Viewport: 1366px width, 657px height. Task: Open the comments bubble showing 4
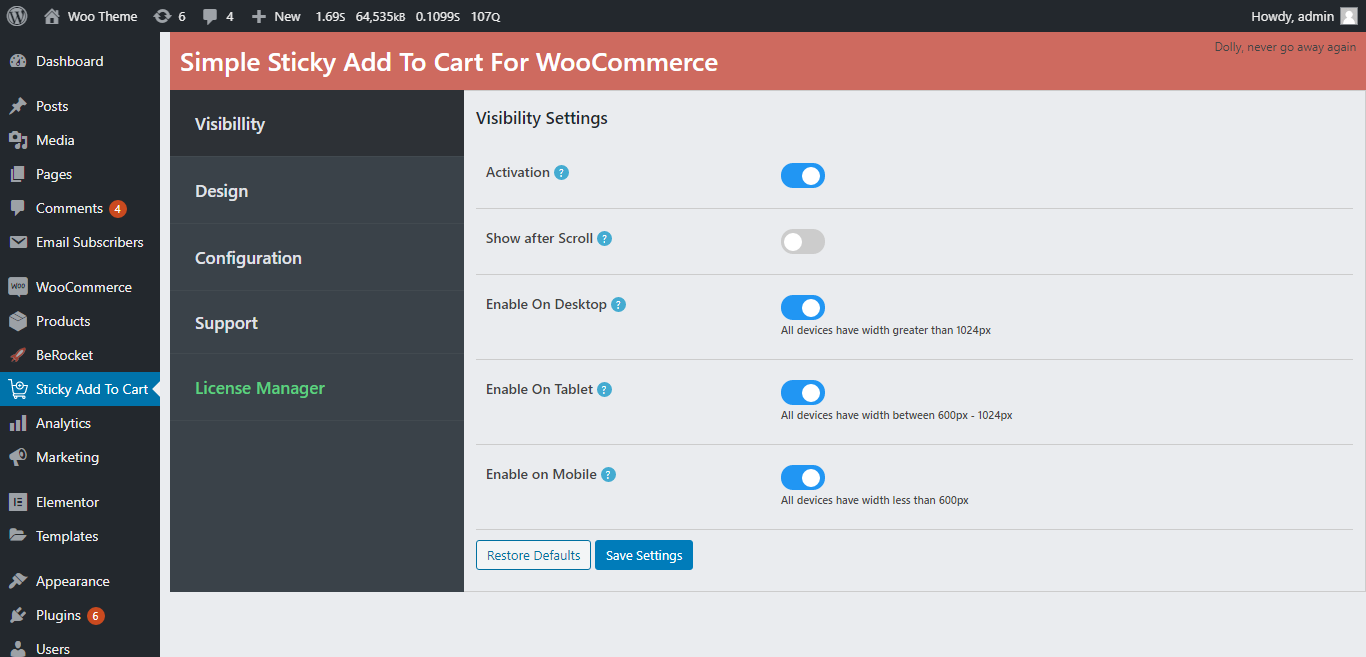click(210, 17)
